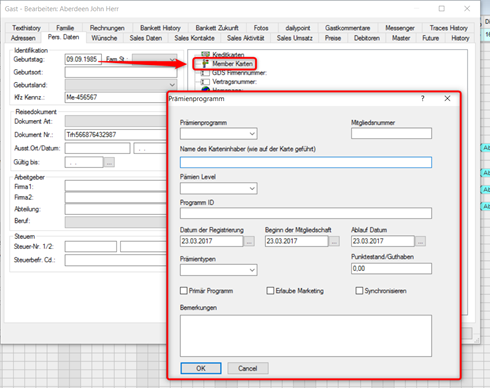Viewport: 490px width, 388px height.
Task: Open the Dokument Art dropdown
Action: click(116, 121)
